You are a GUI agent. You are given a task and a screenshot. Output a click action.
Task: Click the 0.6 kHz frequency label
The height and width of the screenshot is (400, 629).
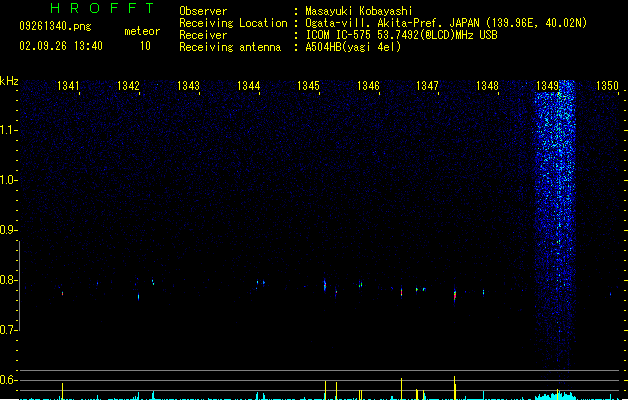click(x=8, y=380)
